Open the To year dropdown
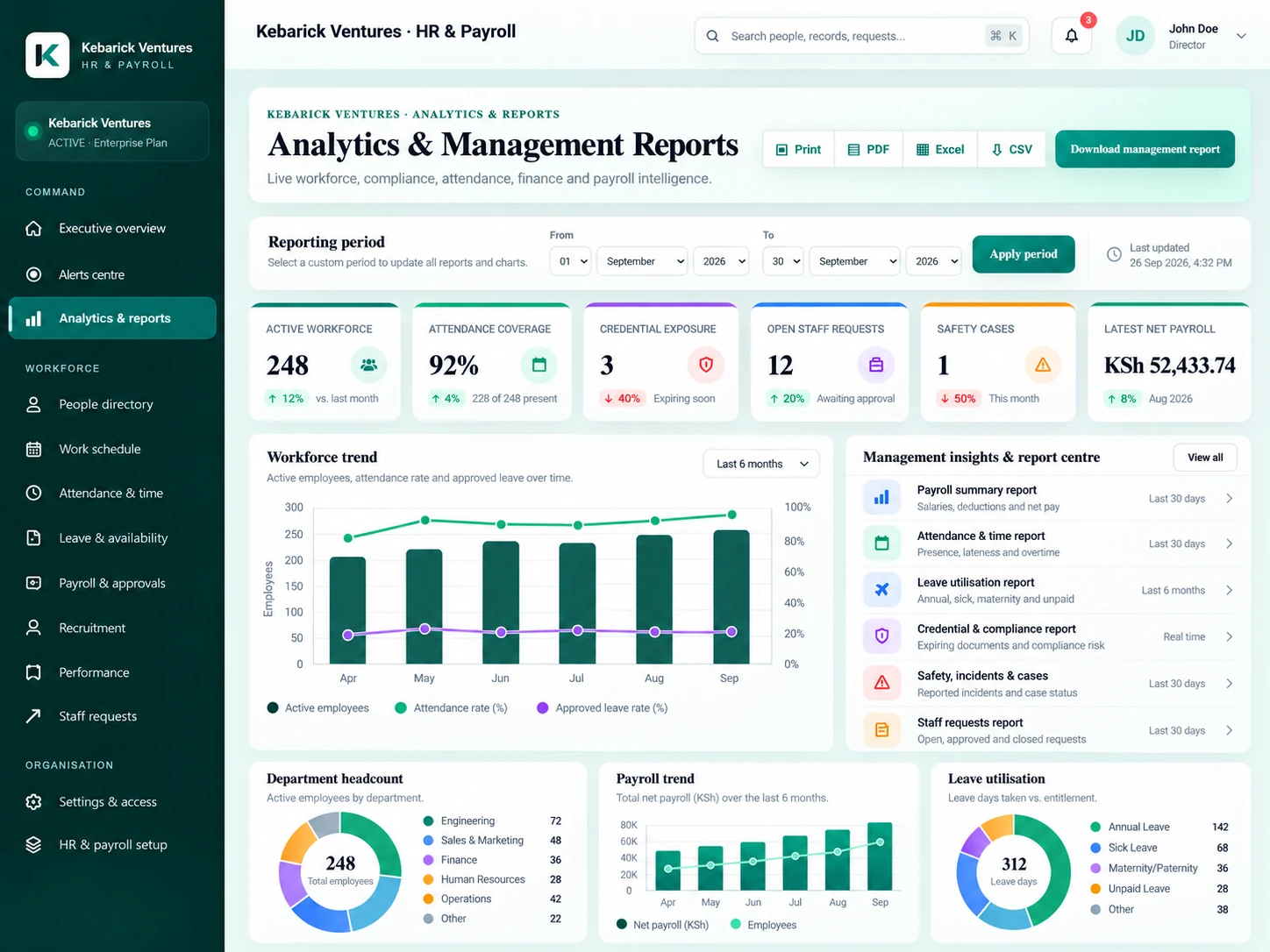 932,261
